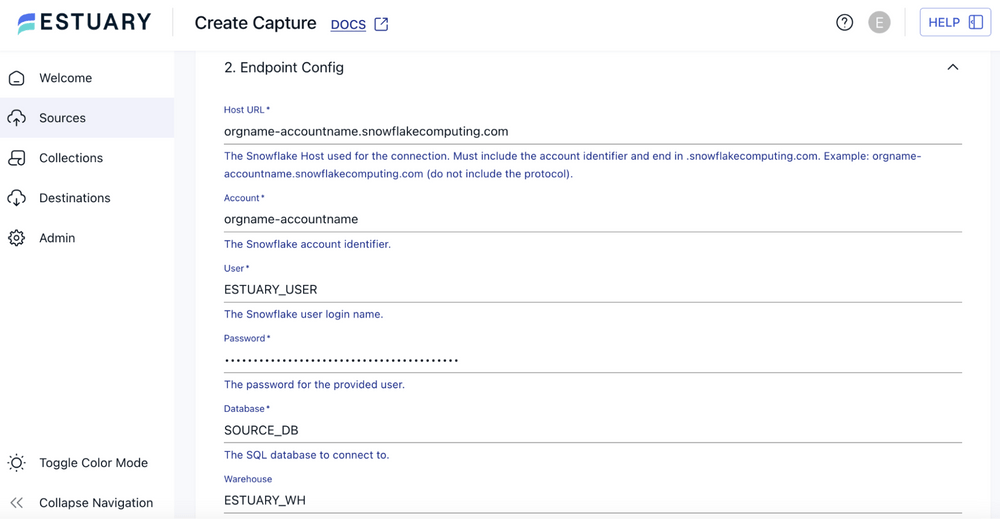Click the Destinations cloud download icon
Screen dimensions: 1000x519
tap(17, 198)
